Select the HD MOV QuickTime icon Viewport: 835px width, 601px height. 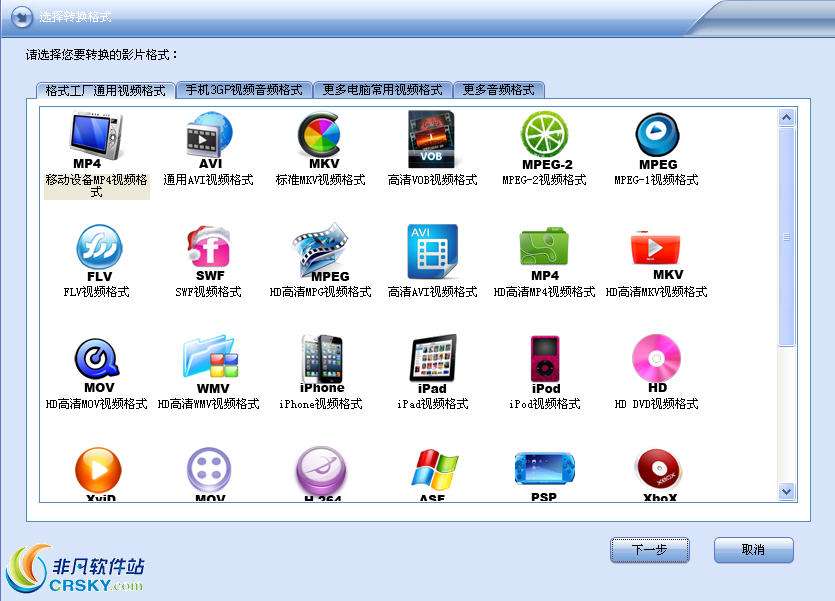point(97,366)
